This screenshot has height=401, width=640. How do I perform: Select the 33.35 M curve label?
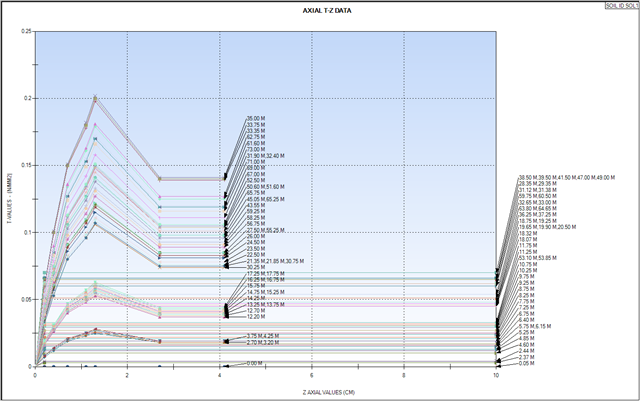click(x=256, y=131)
